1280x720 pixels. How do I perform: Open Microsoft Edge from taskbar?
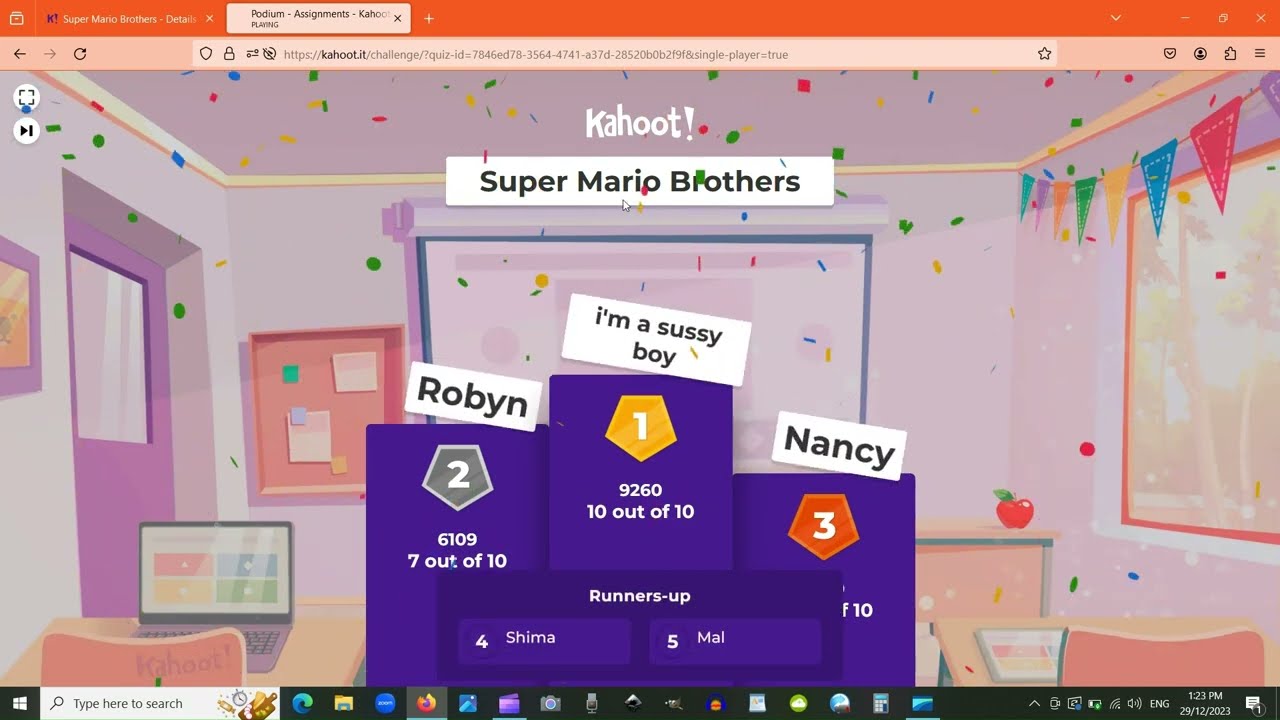(x=302, y=703)
